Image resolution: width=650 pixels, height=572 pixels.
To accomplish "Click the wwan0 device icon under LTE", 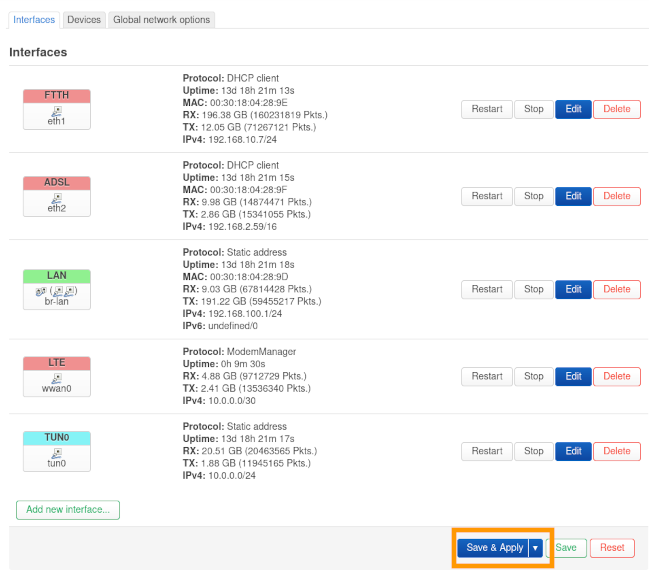I will pos(57,376).
